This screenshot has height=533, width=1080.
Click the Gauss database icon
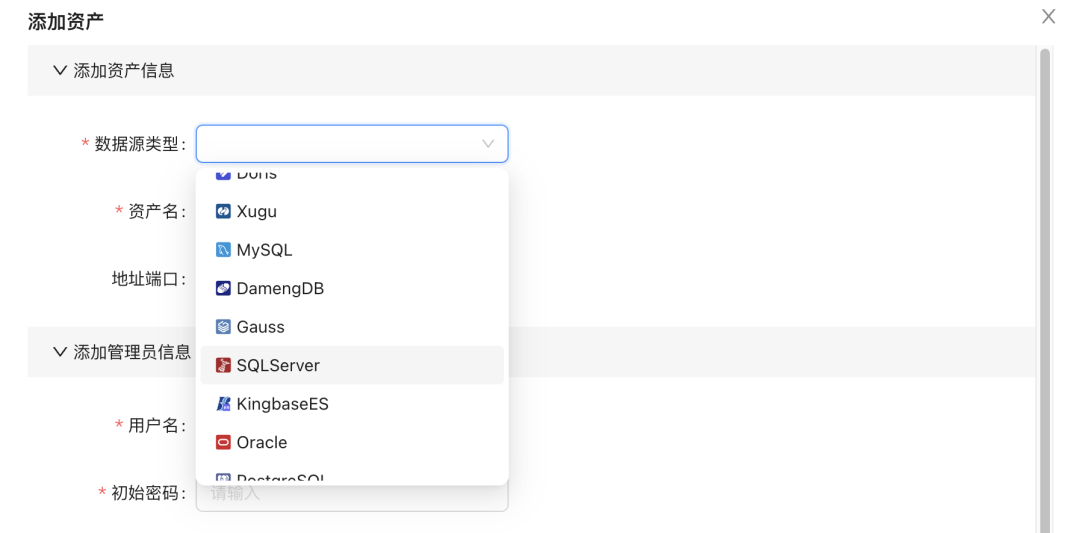pos(224,327)
